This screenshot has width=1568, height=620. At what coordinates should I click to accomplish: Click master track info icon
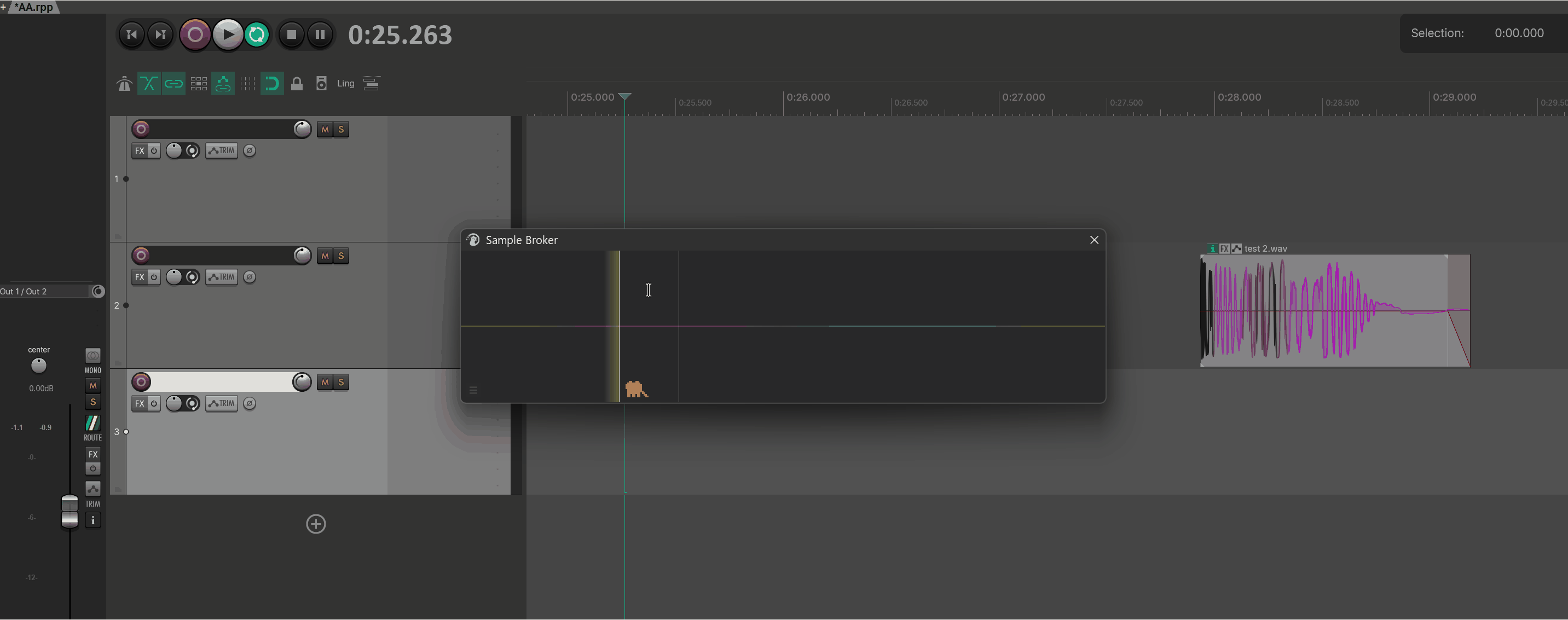[x=92, y=520]
